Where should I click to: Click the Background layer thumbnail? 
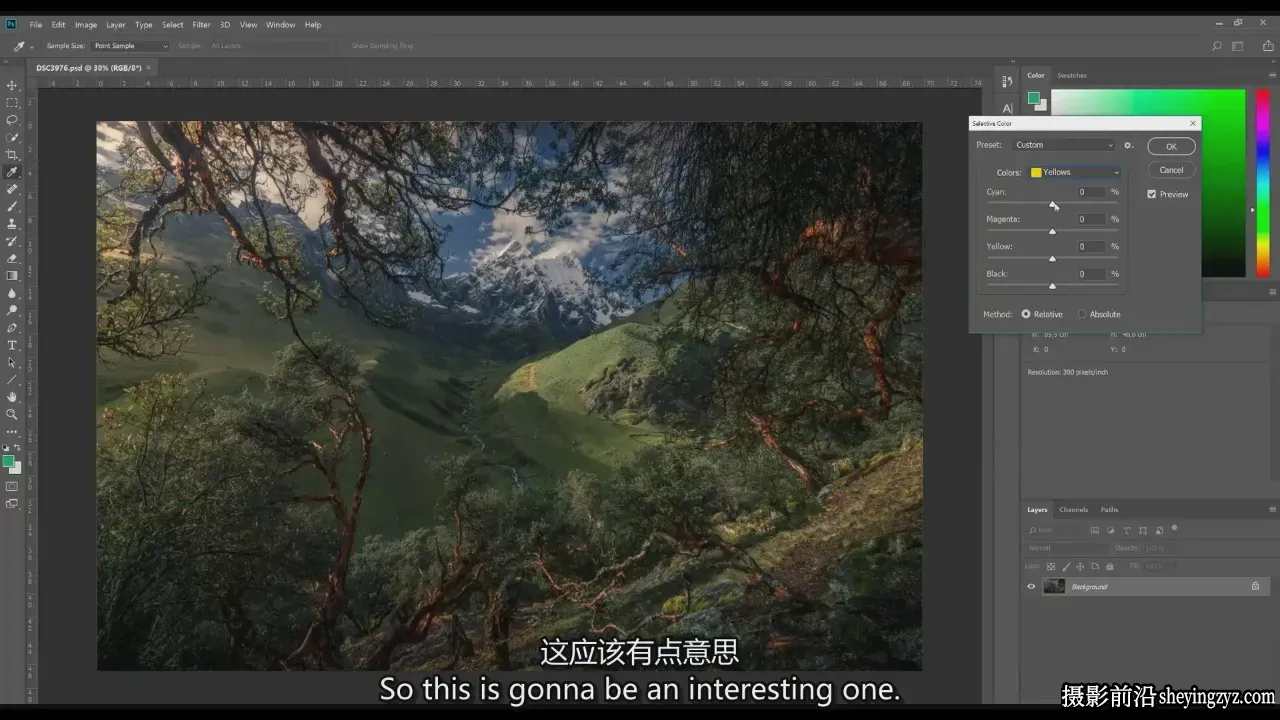tap(1054, 586)
